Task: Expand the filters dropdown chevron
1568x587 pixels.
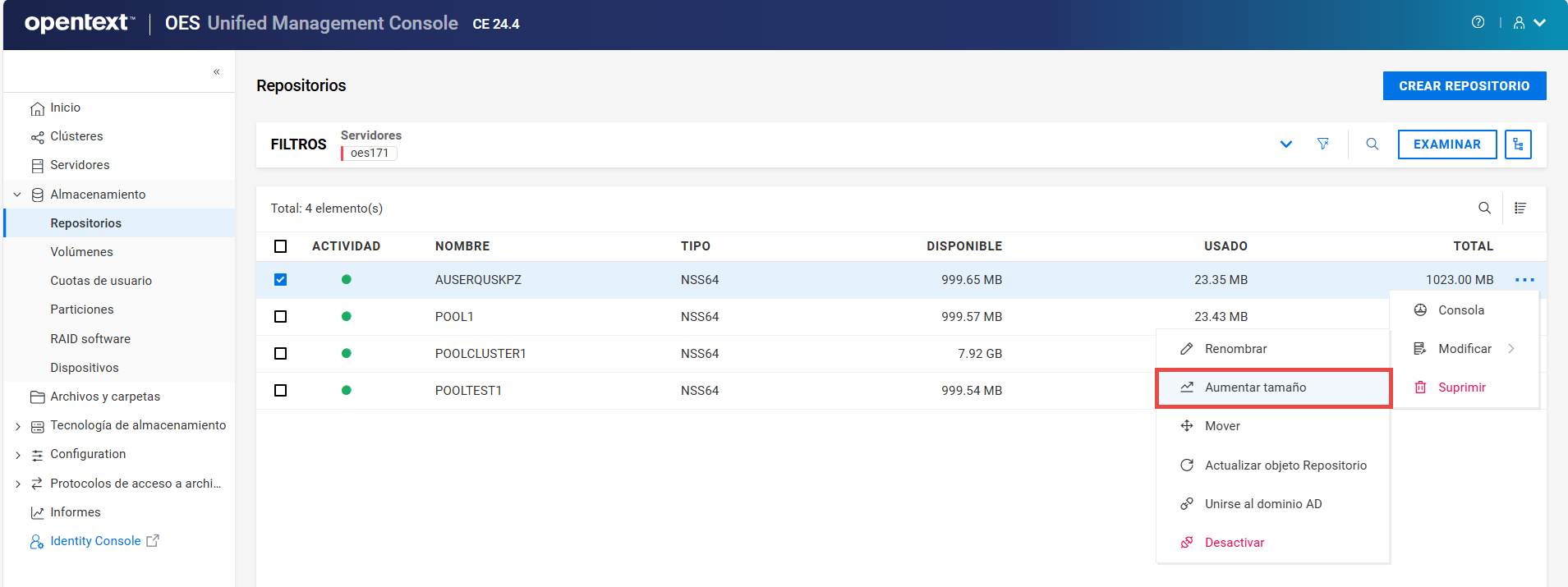Action: coord(1286,144)
